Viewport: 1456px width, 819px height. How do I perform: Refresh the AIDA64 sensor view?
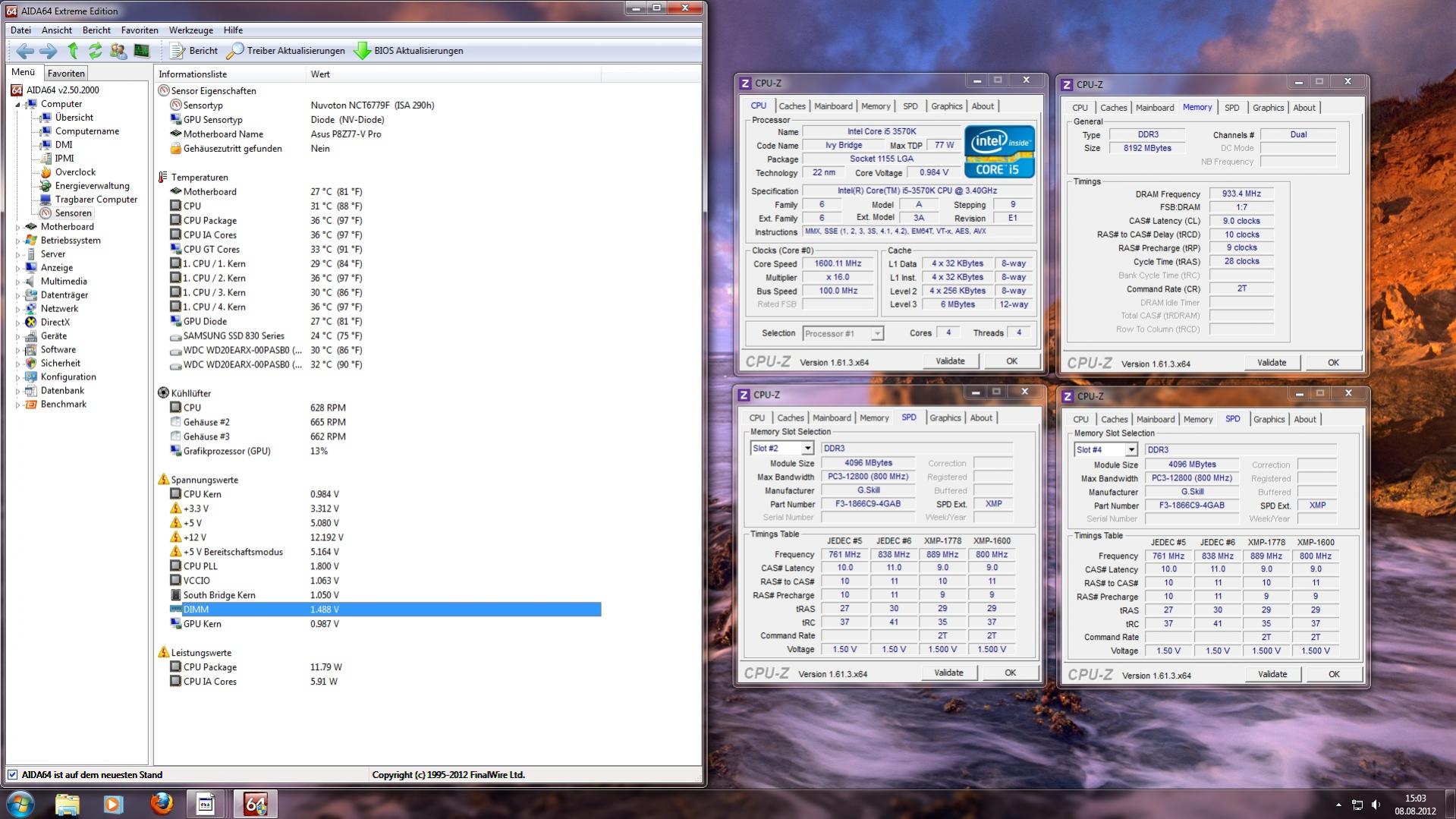coord(95,51)
